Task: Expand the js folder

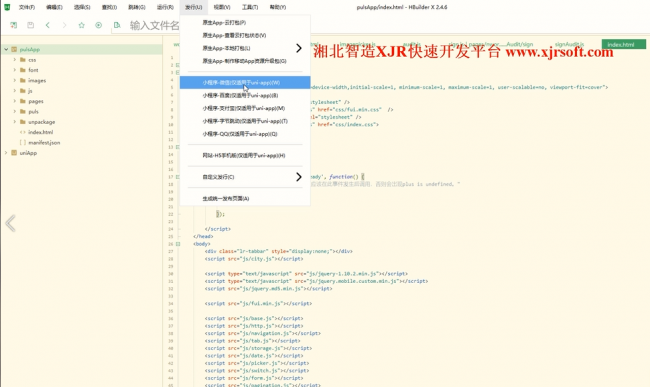Action: click(x=15, y=91)
